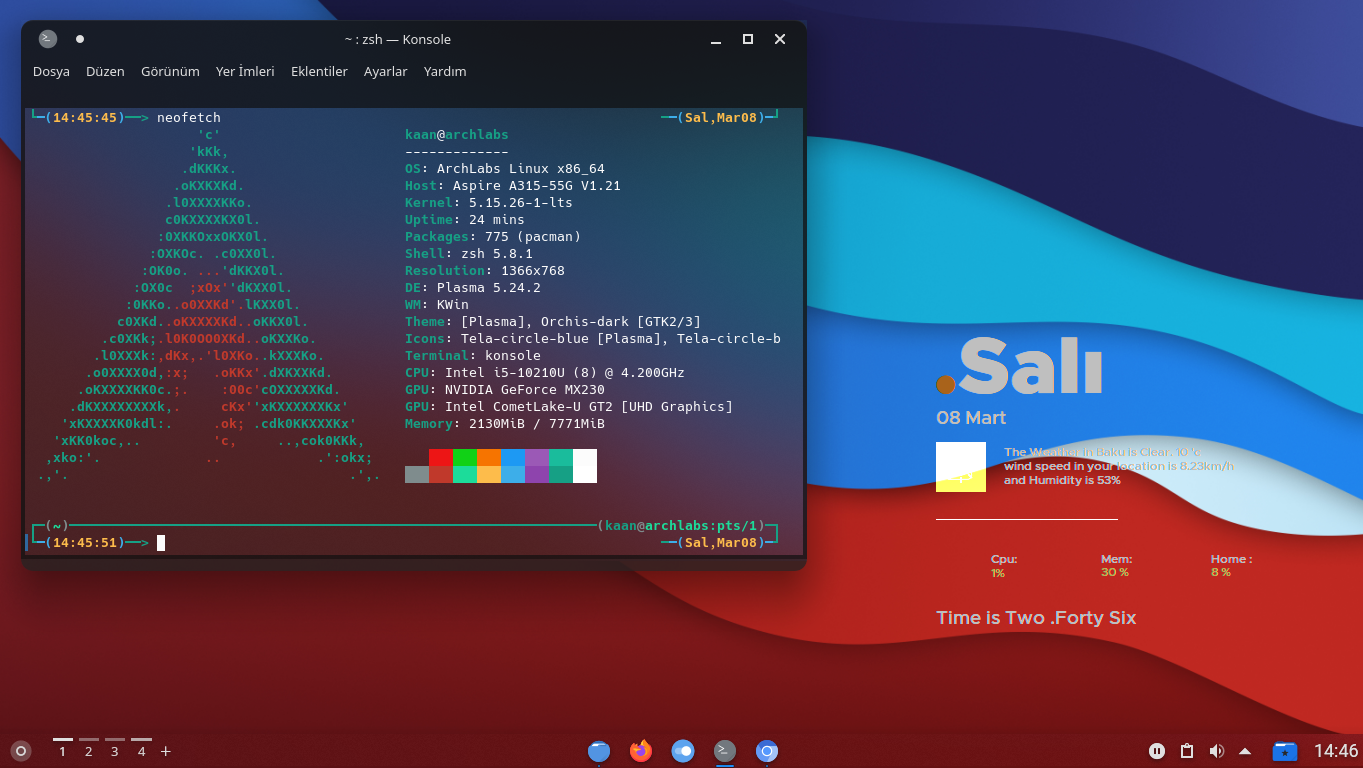Screen dimensions: 1363x768
Task: Open the Konsole window menu icon in the title bar
Action: click(x=48, y=39)
